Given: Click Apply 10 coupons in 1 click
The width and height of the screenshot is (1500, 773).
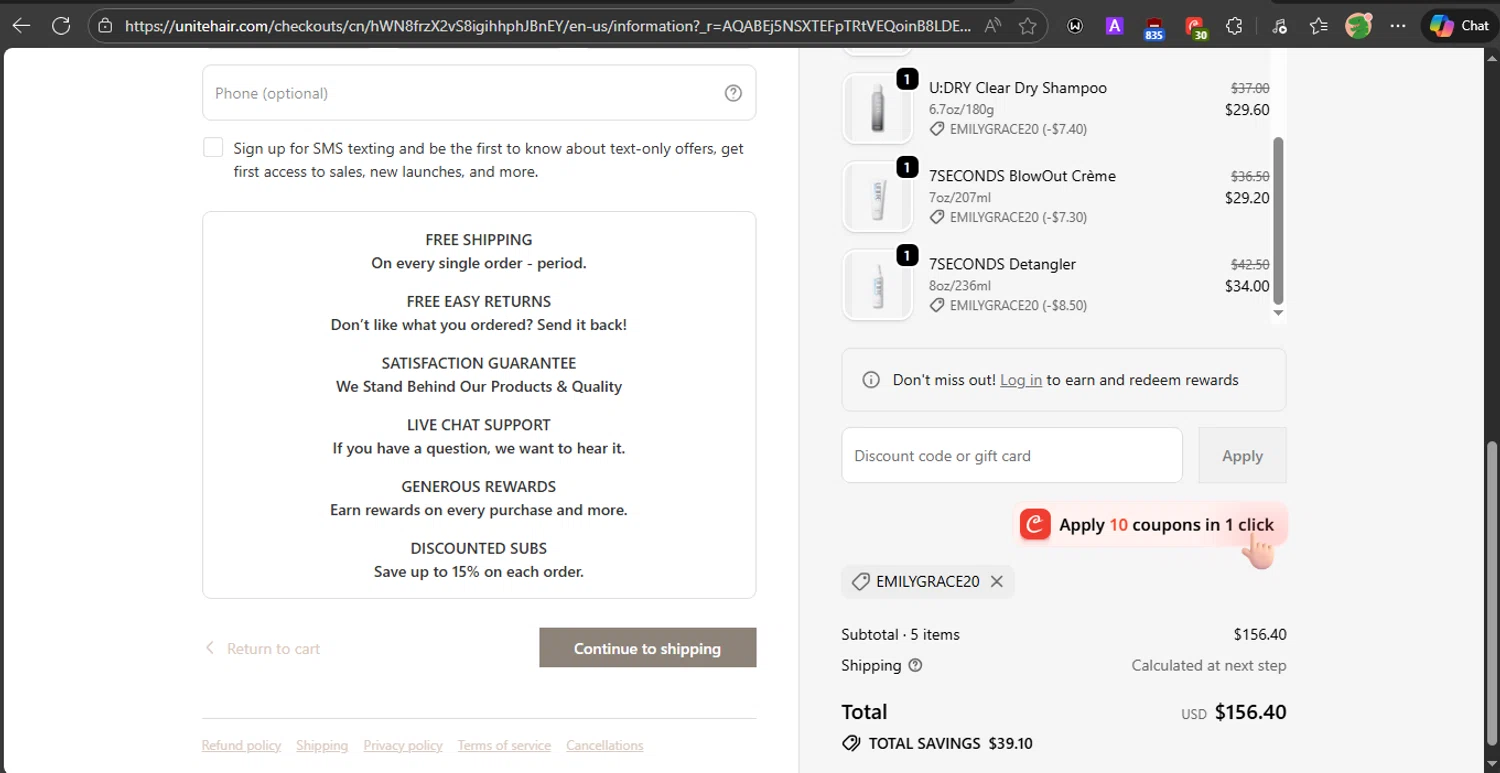Looking at the screenshot, I should pyautogui.click(x=1152, y=524).
